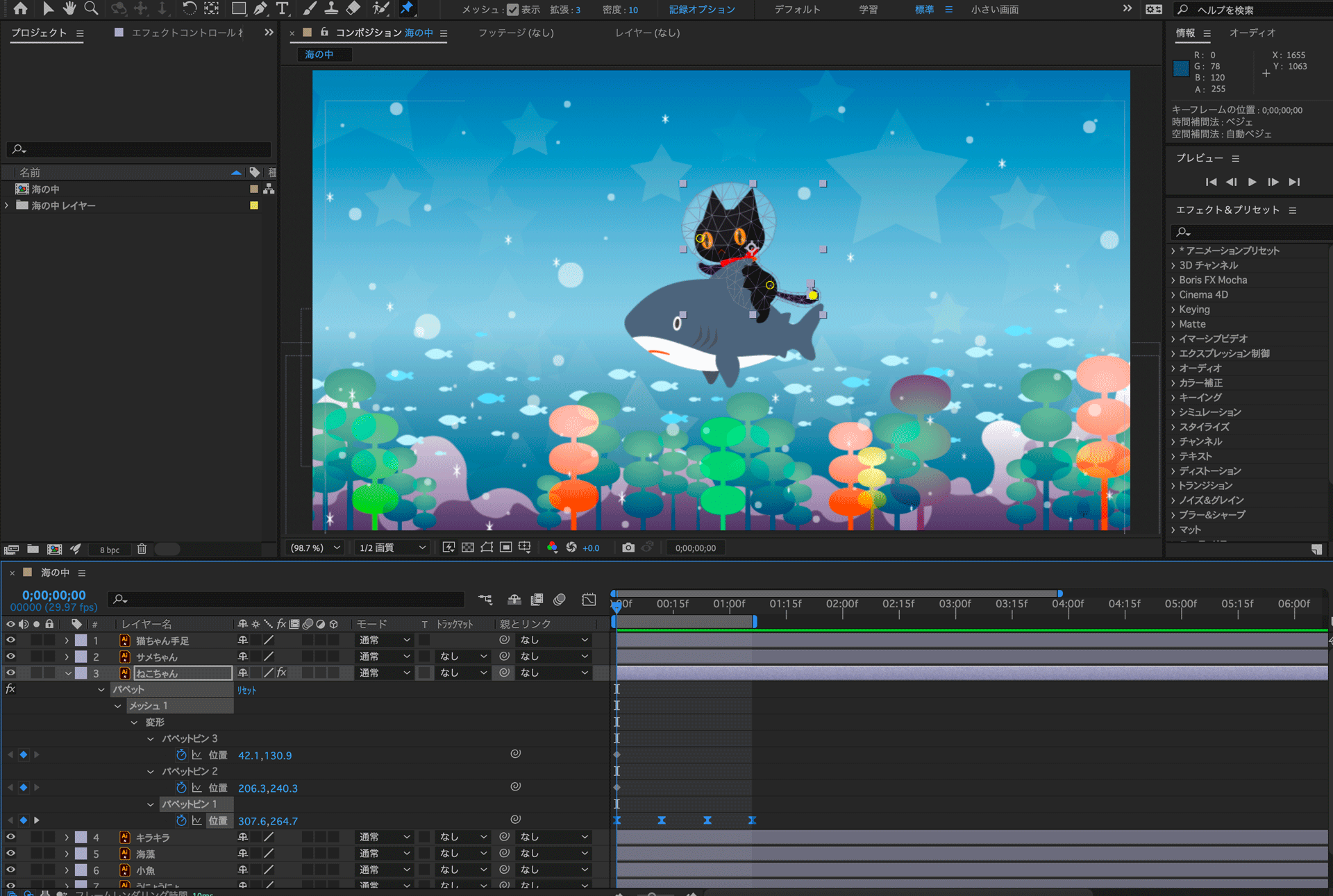This screenshot has height=896, width=1333.
Task: Click the yellow label swatch for 海の中 レイヤー
Action: [254, 205]
